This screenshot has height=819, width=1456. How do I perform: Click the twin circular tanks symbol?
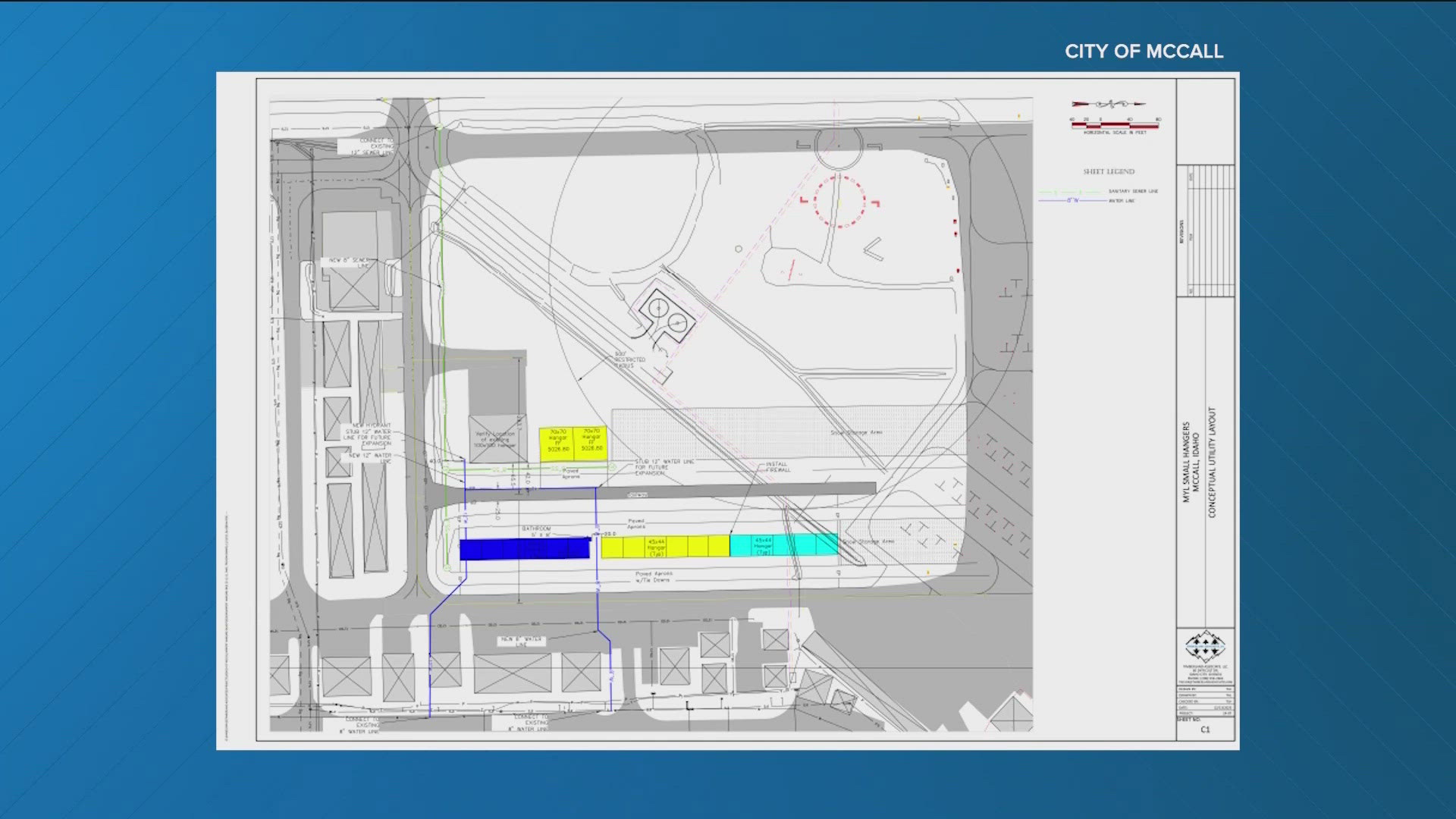click(667, 316)
